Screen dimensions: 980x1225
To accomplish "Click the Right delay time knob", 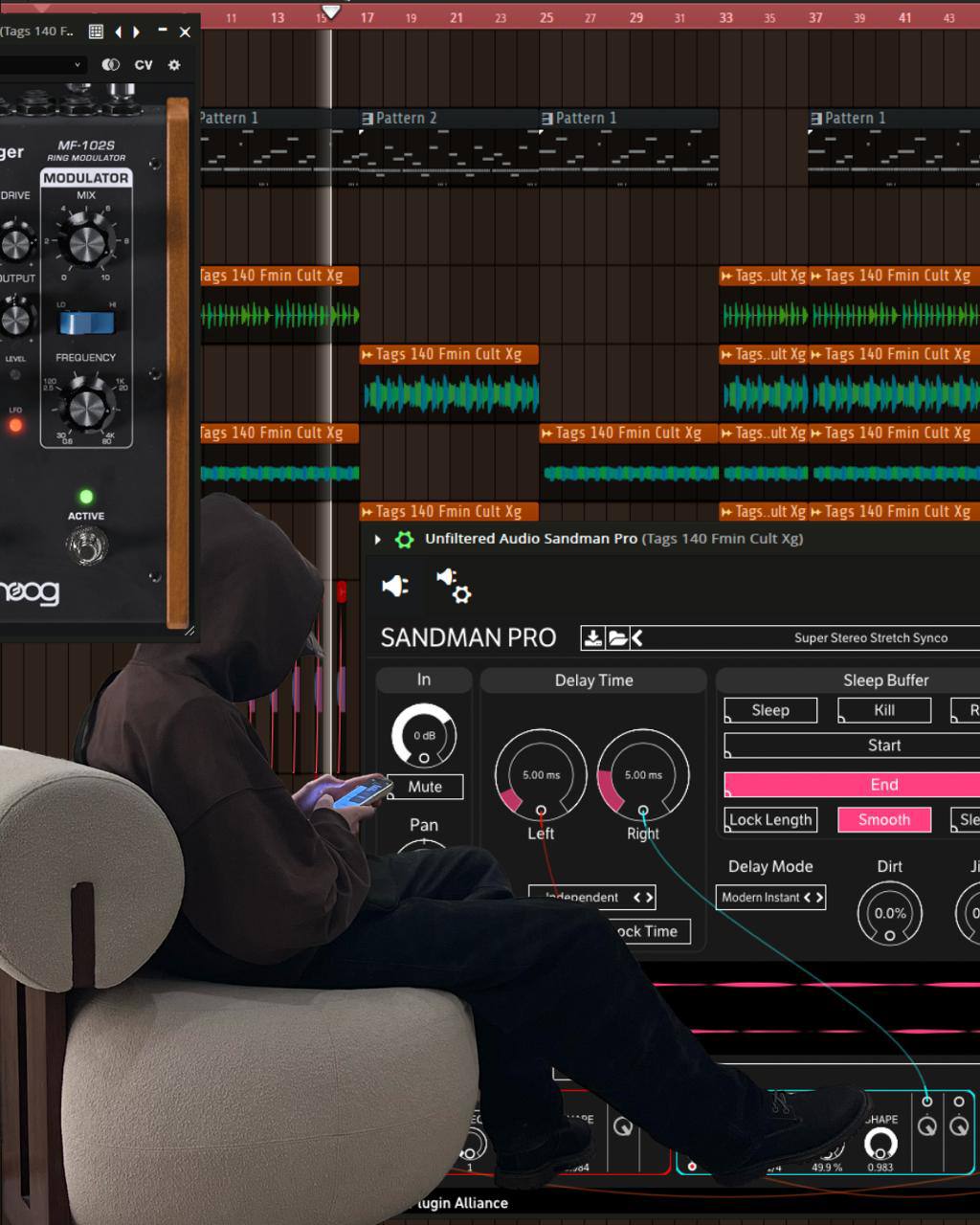I will point(643,774).
